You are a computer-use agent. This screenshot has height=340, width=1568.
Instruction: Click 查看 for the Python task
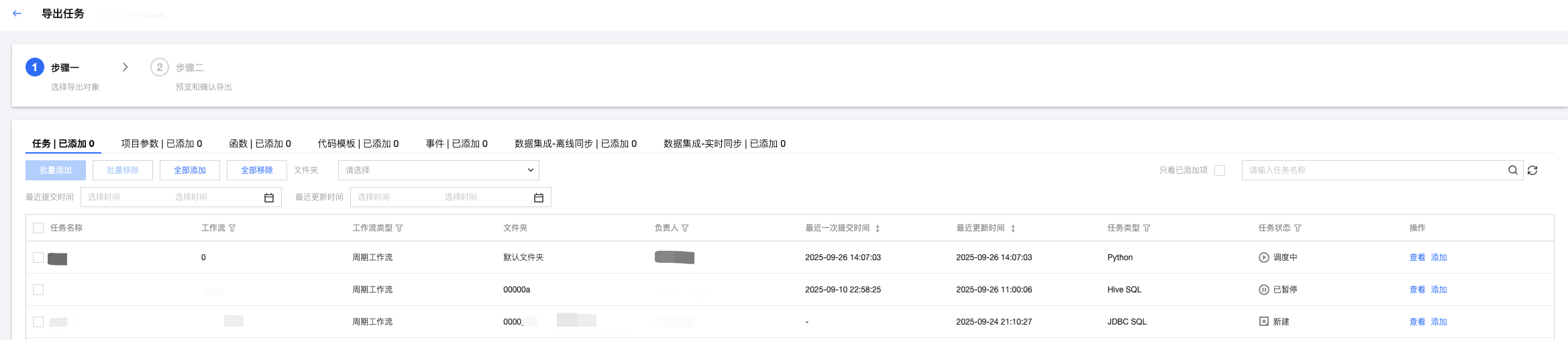pos(1417,258)
